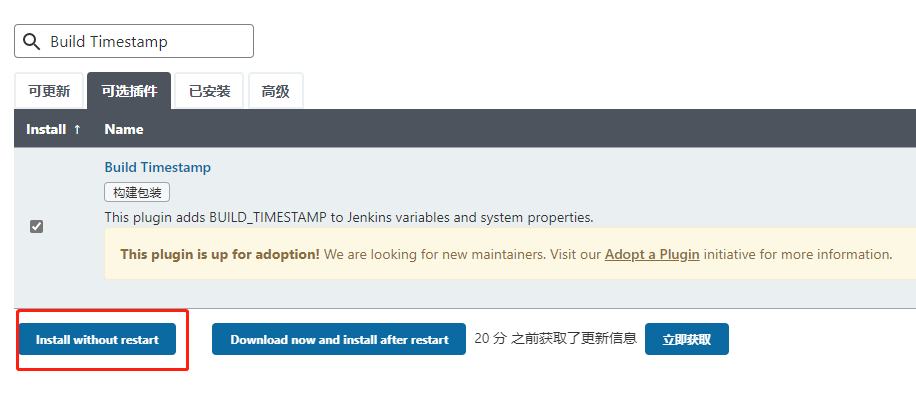Click the BUILD_TIMESTAMP plugin description text
This screenshot has height=404, width=916.
tap(349, 217)
